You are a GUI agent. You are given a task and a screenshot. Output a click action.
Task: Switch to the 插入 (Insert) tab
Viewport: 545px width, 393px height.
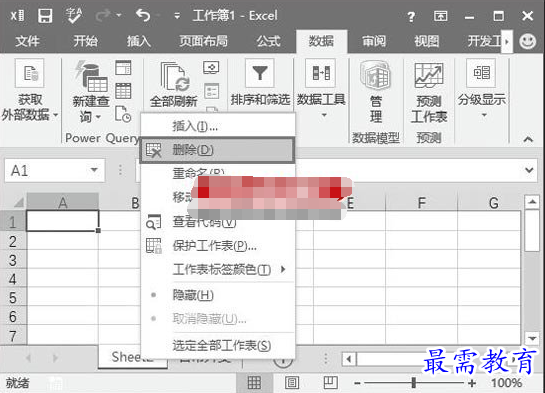point(138,41)
